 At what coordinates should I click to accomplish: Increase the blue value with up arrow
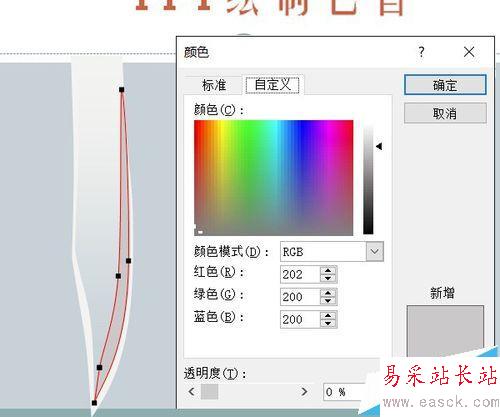(328, 316)
